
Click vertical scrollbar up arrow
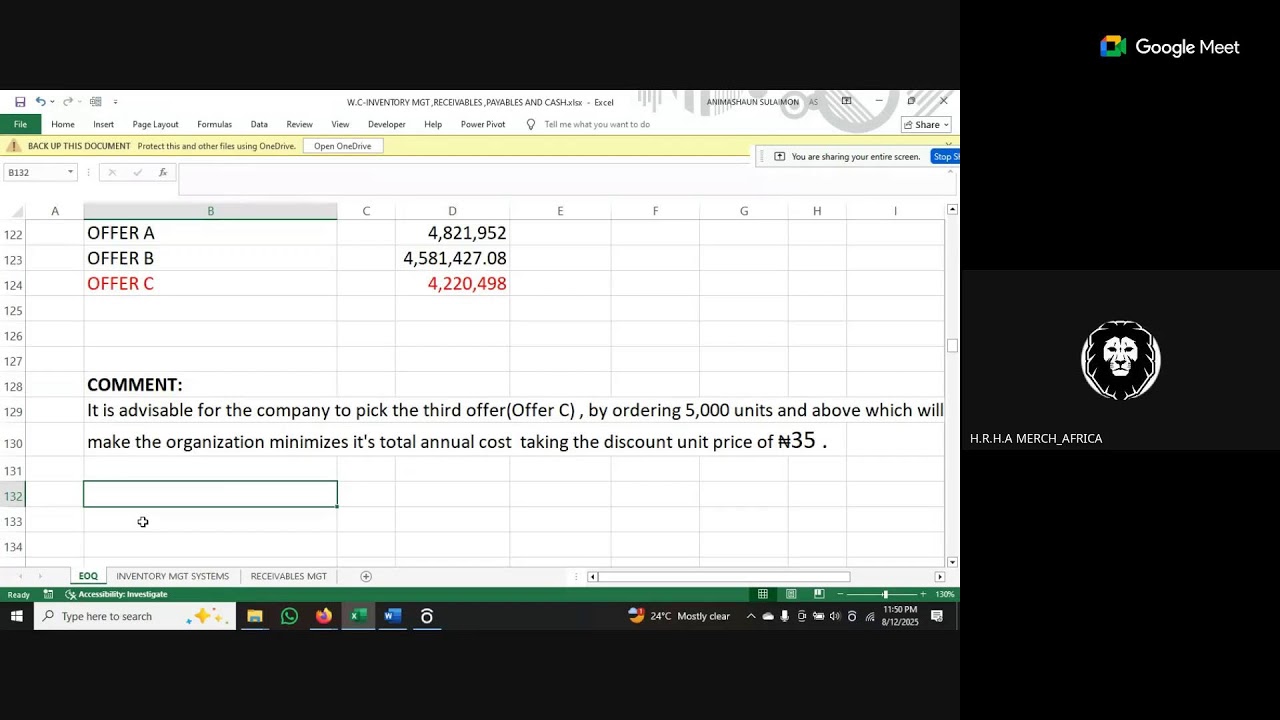[952, 209]
